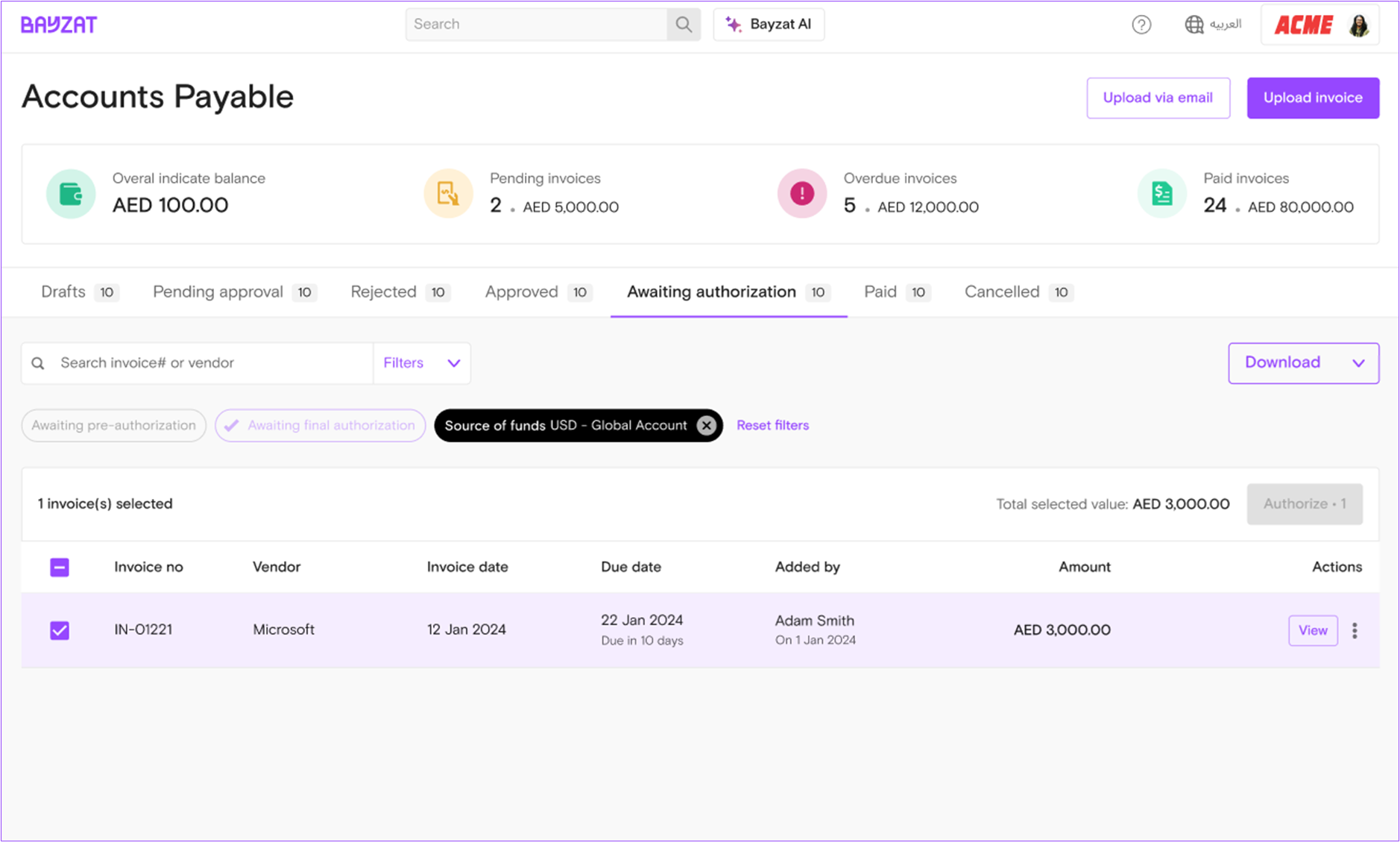Click the Bayzat logo

tap(59, 25)
